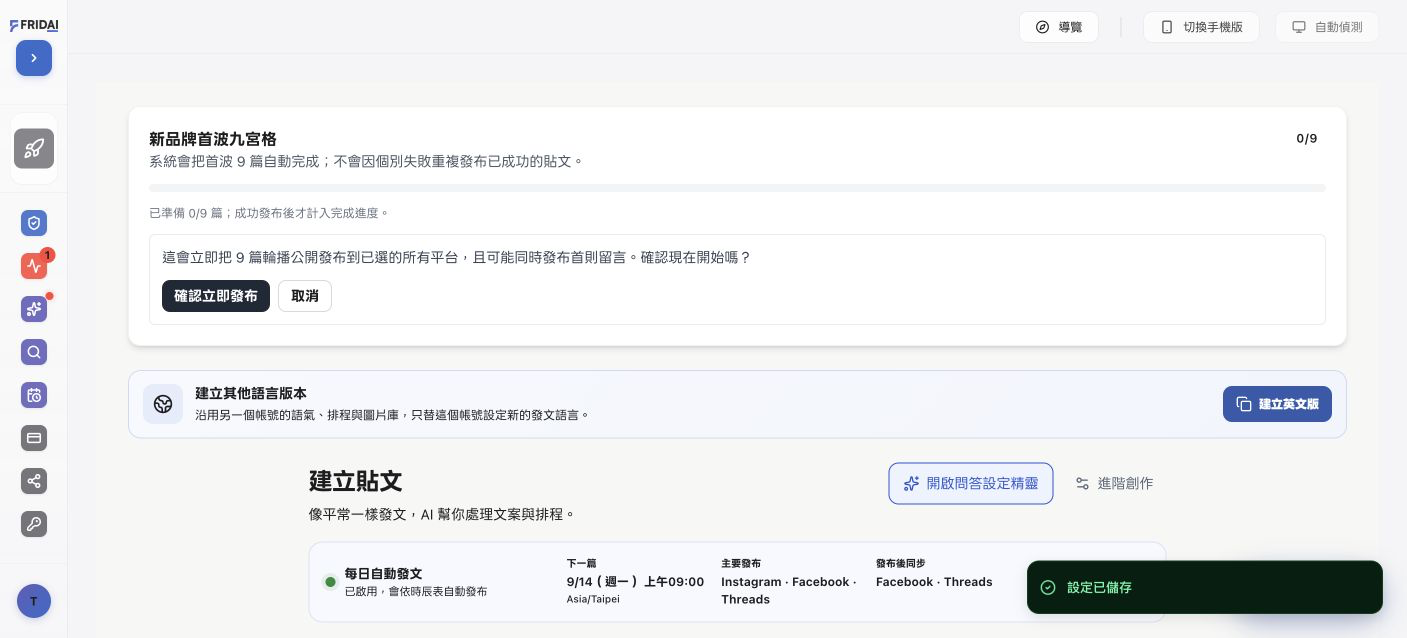The image size is (1407, 638).
Task: Click 取消 to cancel publishing
Action: (x=305, y=296)
